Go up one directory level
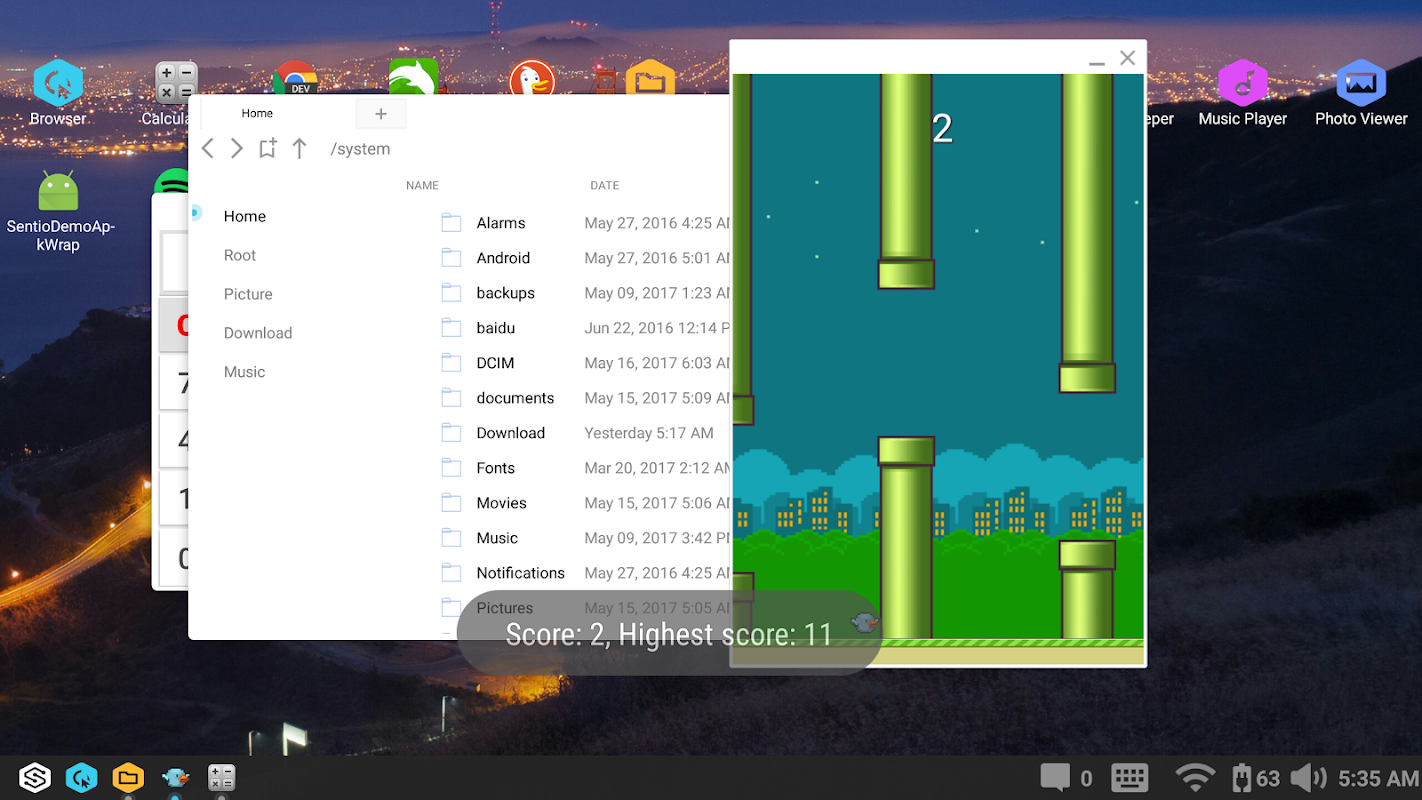The height and width of the screenshot is (800, 1422). pyautogui.click(x=299, y=149)
